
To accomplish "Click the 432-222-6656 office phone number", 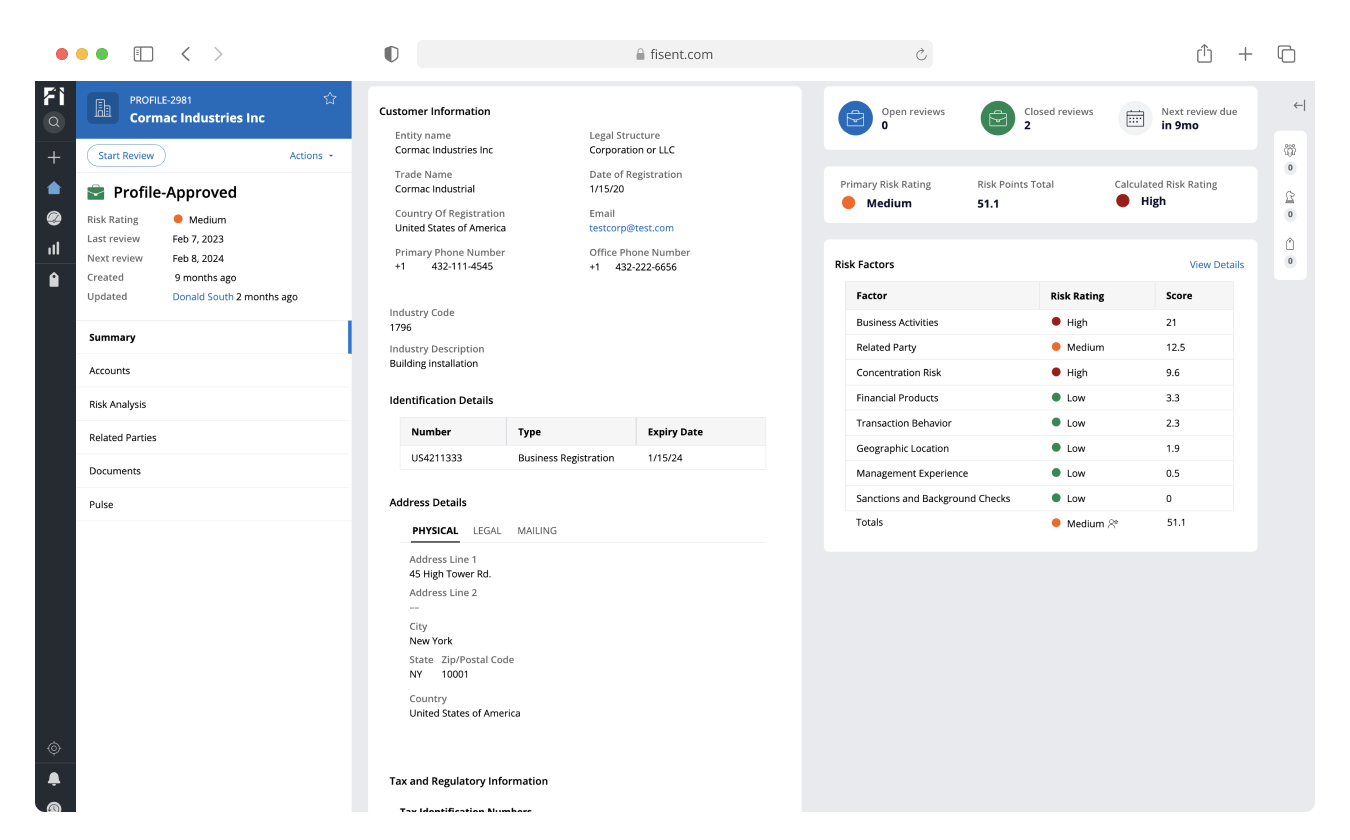I will click(646, 267).
